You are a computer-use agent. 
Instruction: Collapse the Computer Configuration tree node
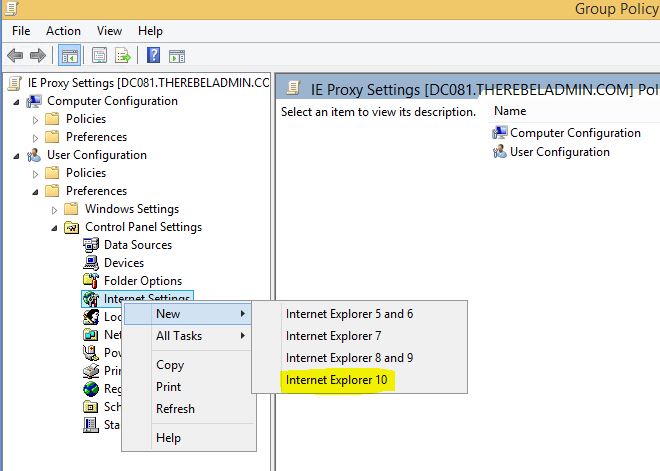(x=16, y=102)
